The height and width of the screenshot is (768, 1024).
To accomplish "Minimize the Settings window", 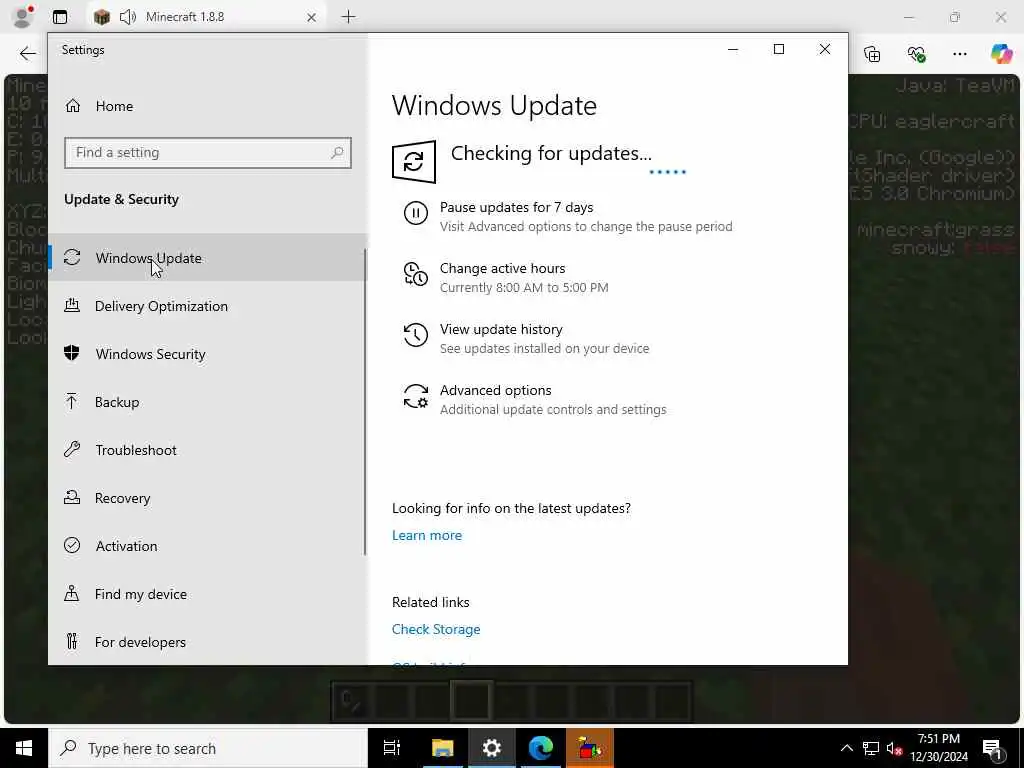I will click(x=733, y=49).
